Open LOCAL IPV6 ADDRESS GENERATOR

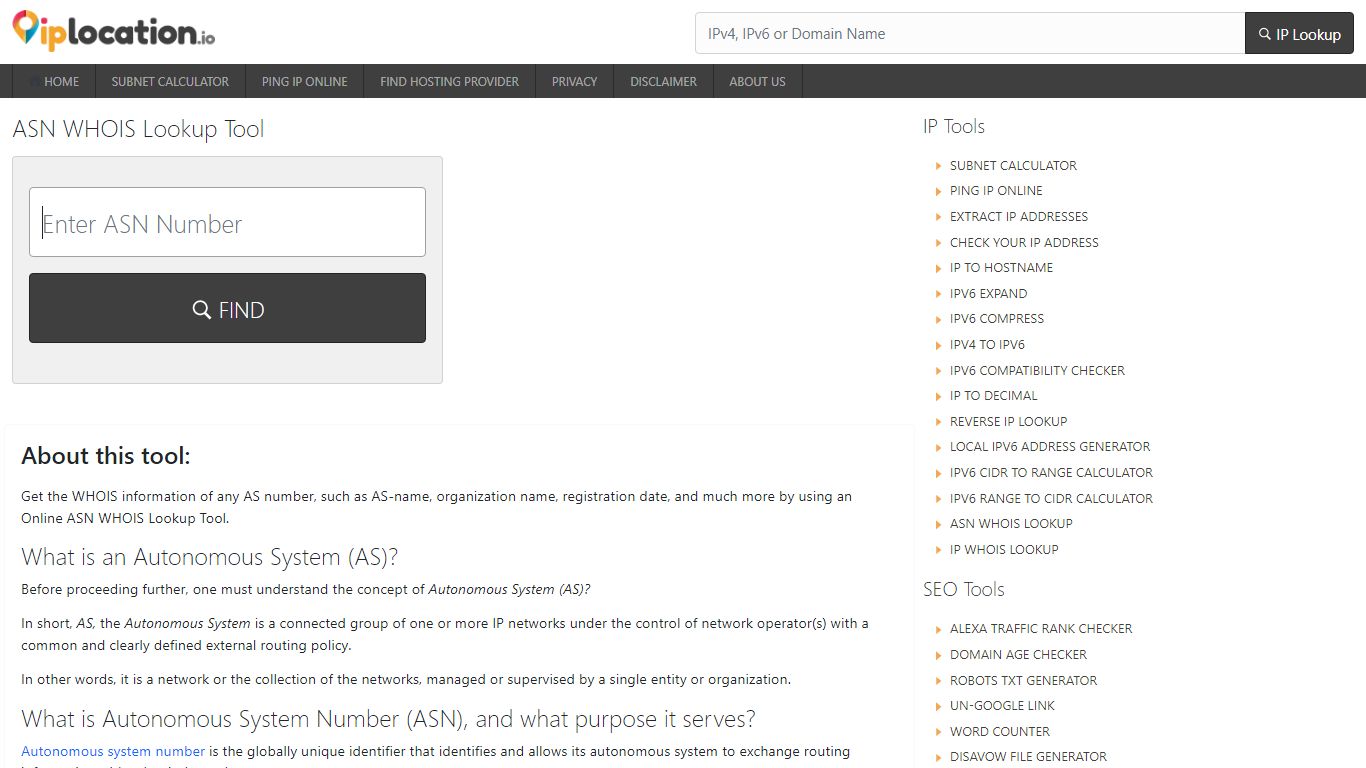(x=1050, y=447)
